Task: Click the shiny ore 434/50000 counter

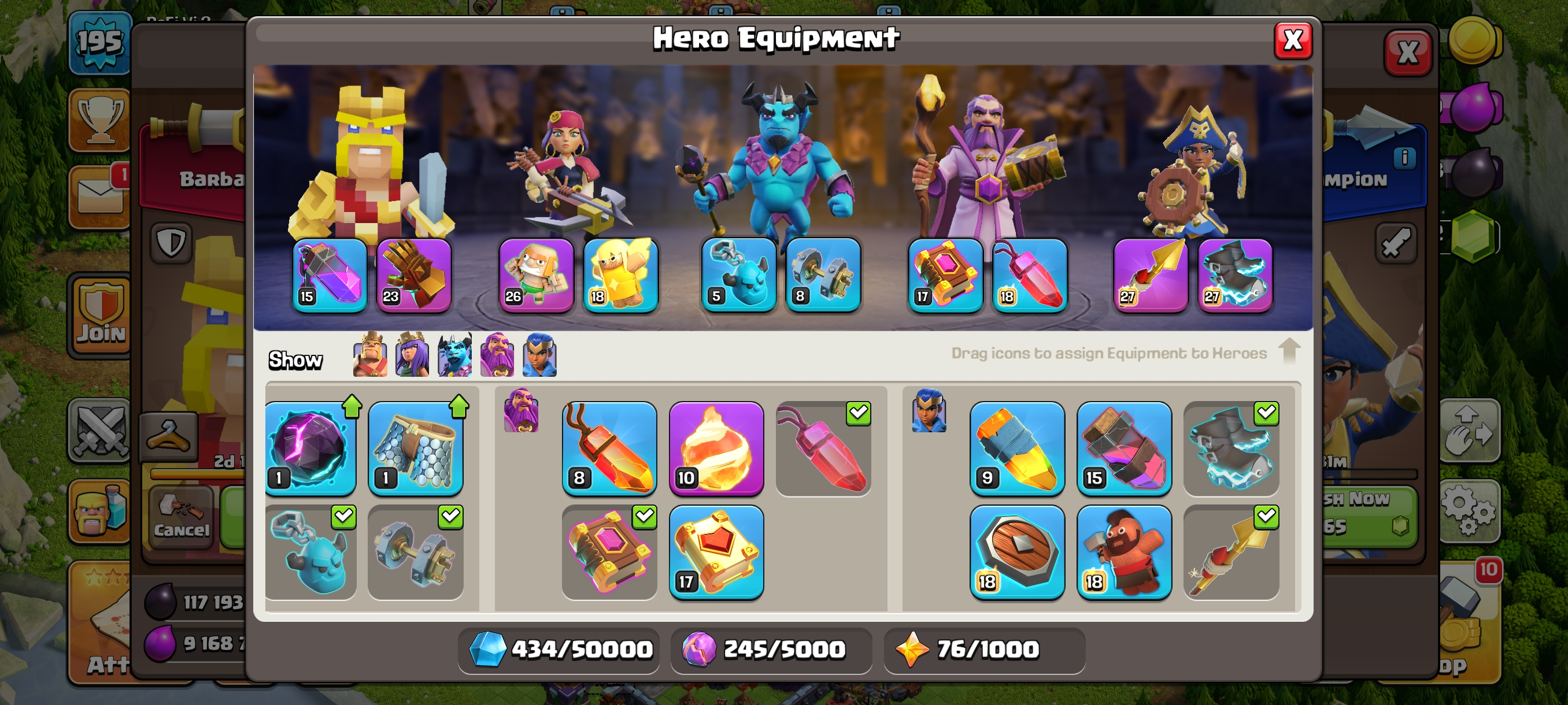Action: pyautogui.click(x=559, y=650)
